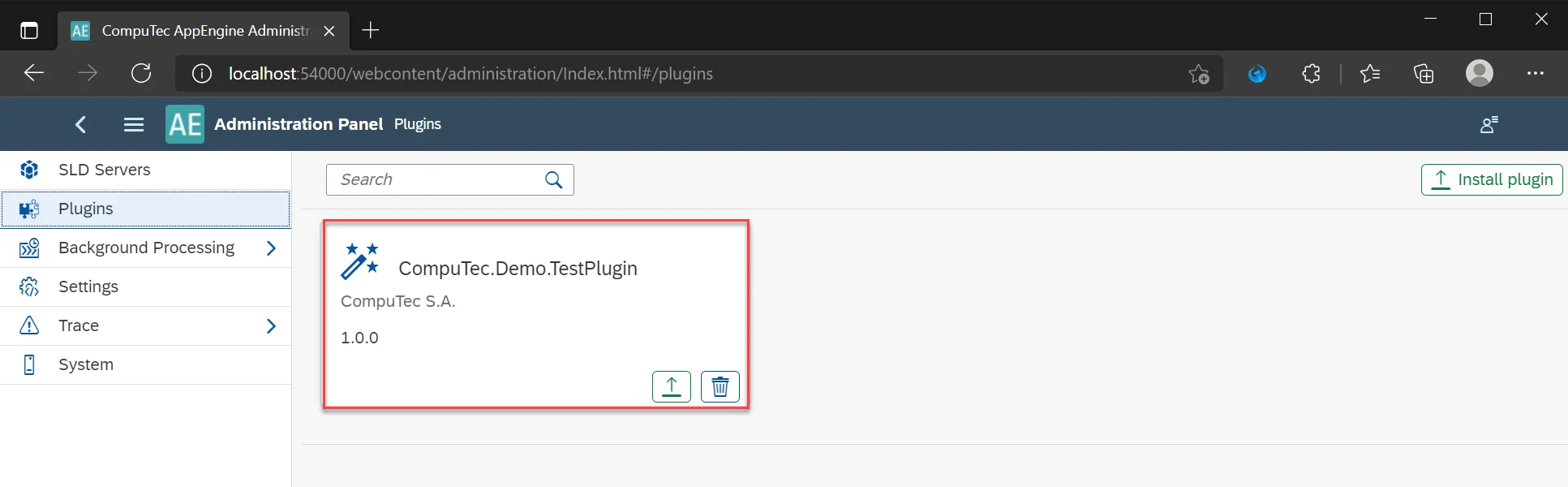Click the version 1.0.0 text
Viewport: 1568px width, 487px height.
[359, 338]
